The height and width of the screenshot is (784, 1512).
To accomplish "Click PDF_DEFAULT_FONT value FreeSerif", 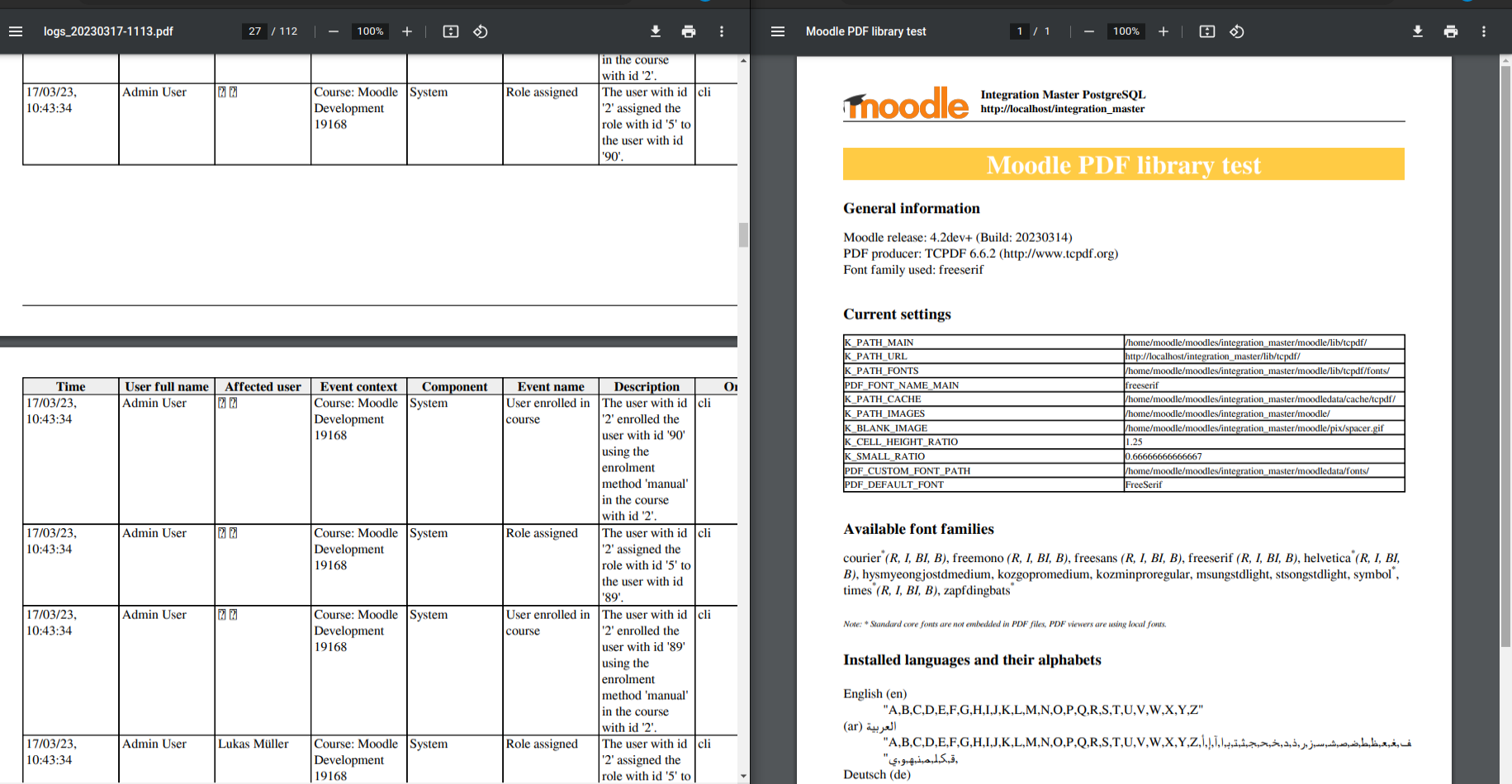I will pyautogui.click(x=1263, y=485).
